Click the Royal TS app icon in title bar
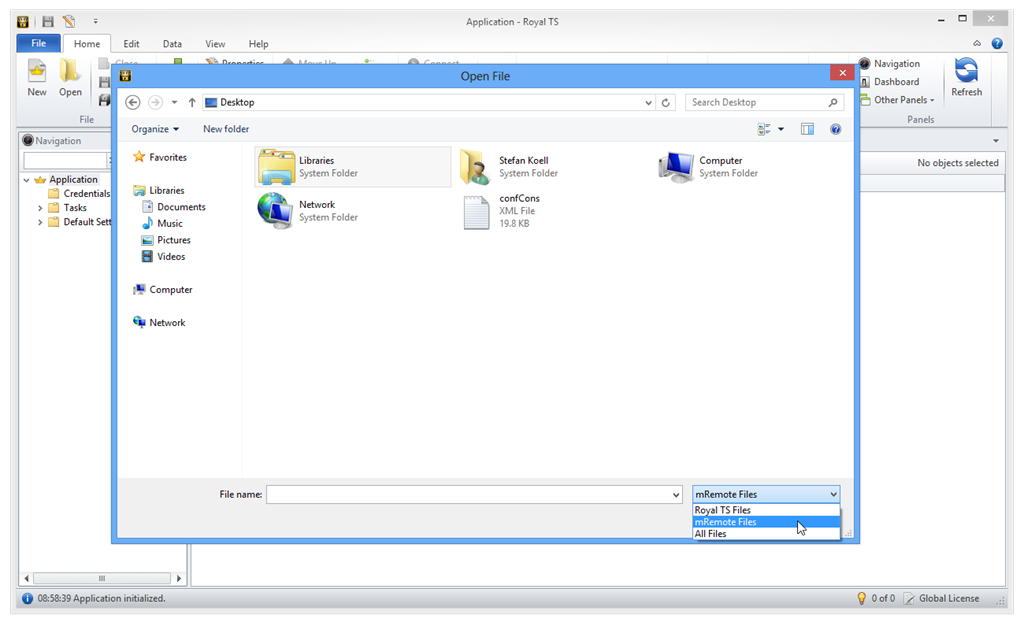 [x=23, y=22]
